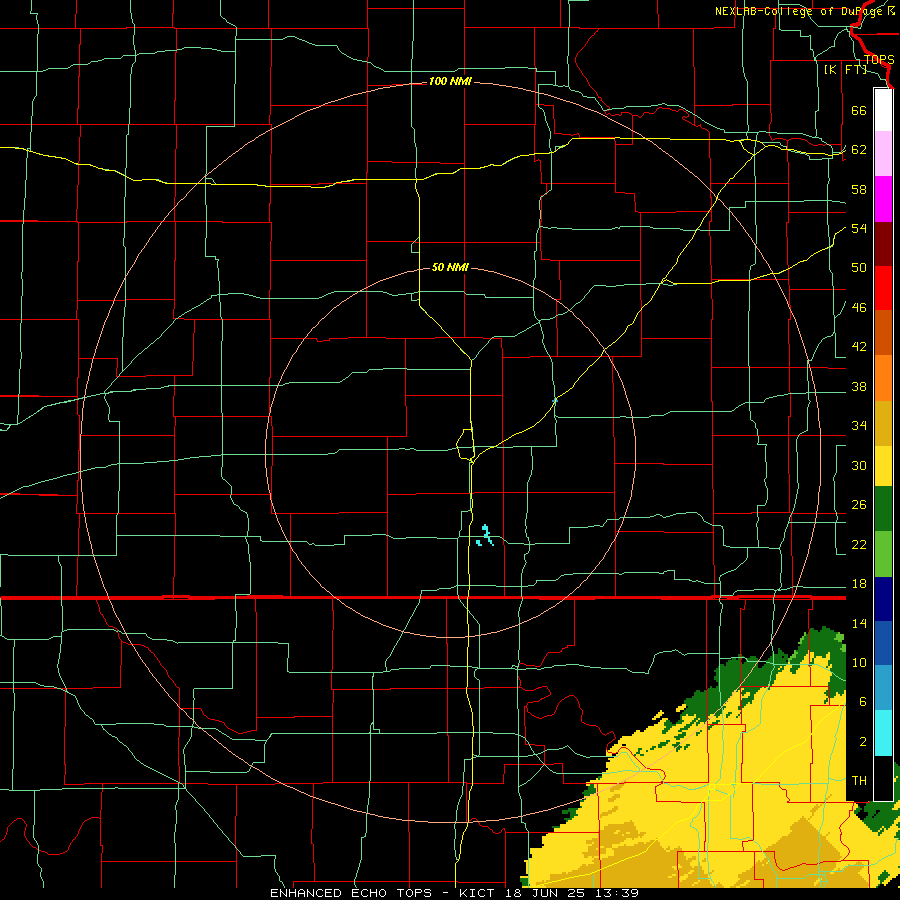This screenshot has width=900, height=900.
Task: Click the 26 legend value
Action: coord(859,505)
